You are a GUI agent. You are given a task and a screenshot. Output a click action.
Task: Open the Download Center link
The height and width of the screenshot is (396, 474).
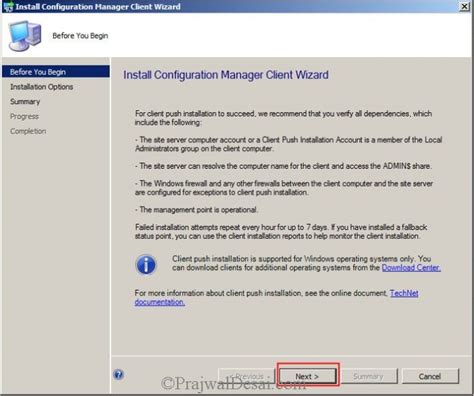point(411,268)
